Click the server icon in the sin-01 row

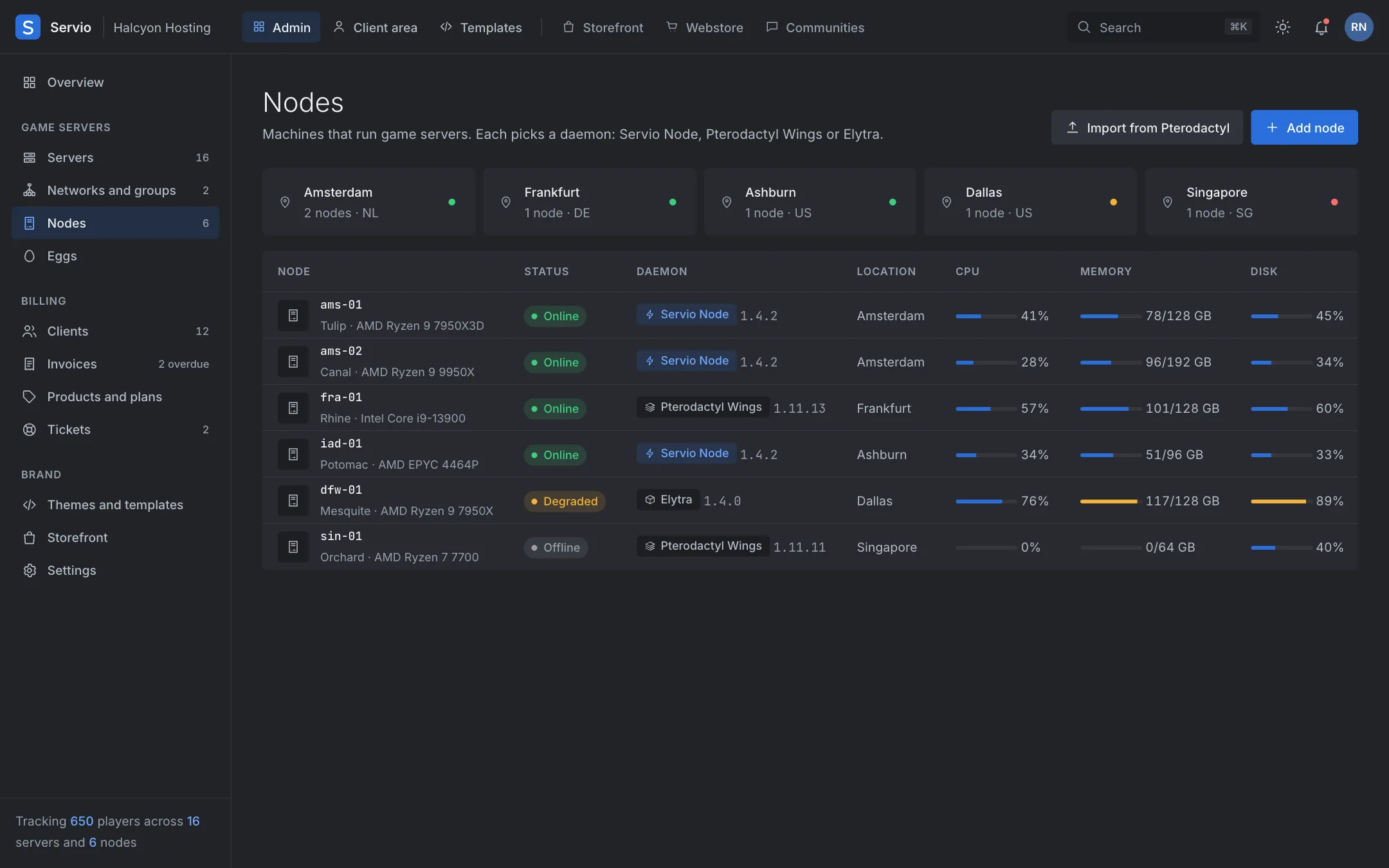coord(293,547)
